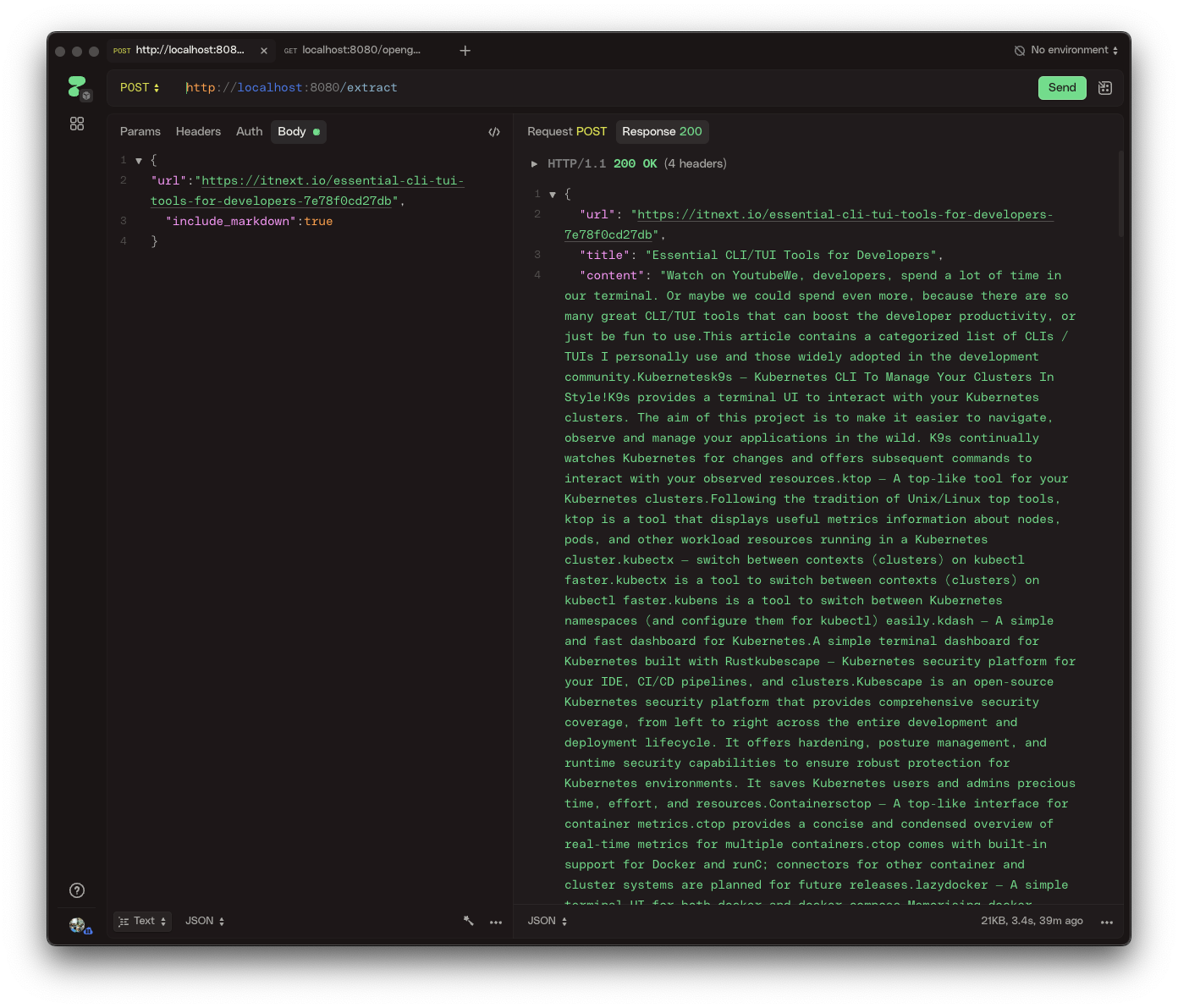The height and width of the screenshot is (1008, 1178).
Task: Switch to the Params tab
Action: tap(140, 132)
